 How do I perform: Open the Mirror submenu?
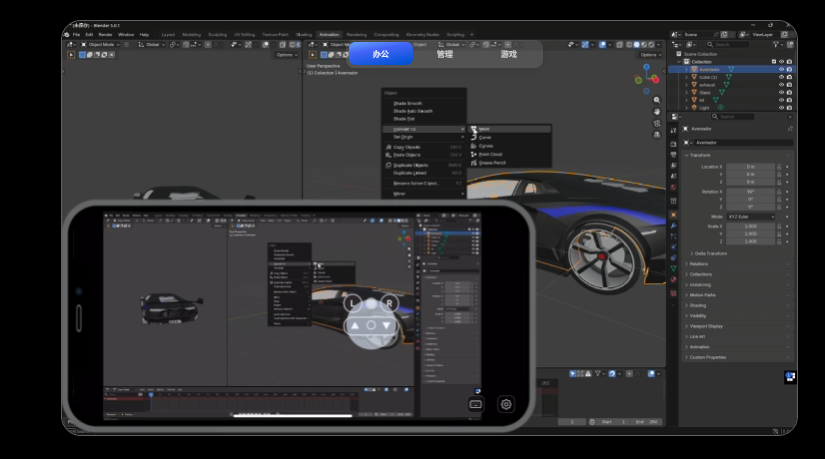tap(424, 194)
